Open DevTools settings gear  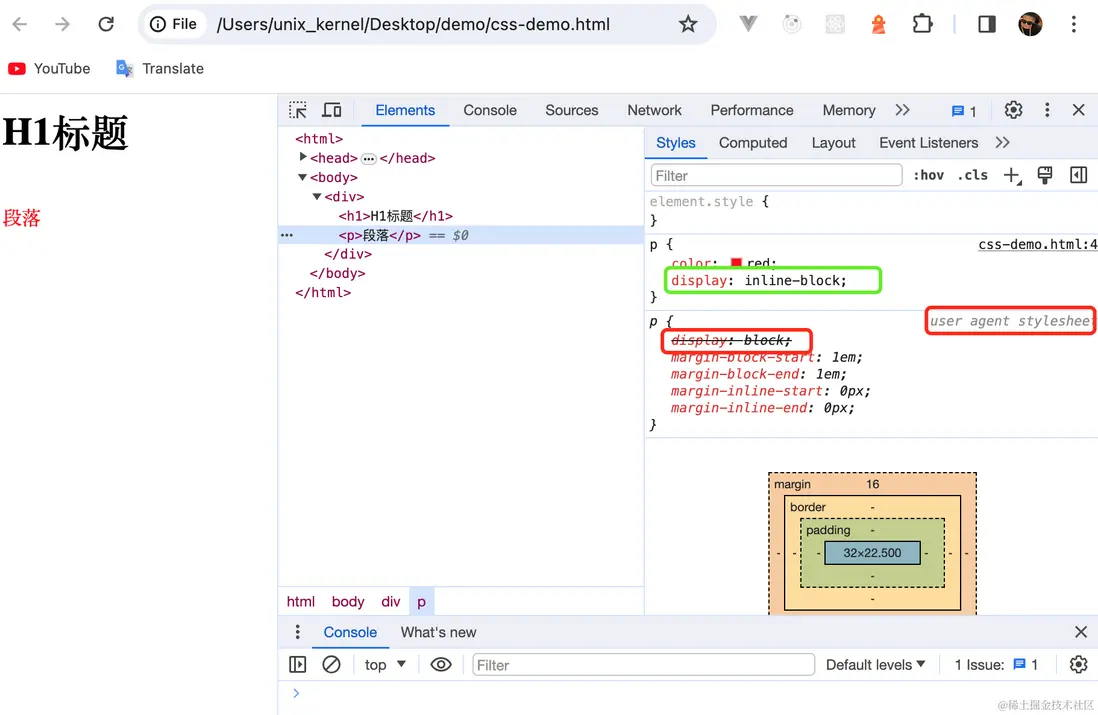click(x=1013, y=110)
